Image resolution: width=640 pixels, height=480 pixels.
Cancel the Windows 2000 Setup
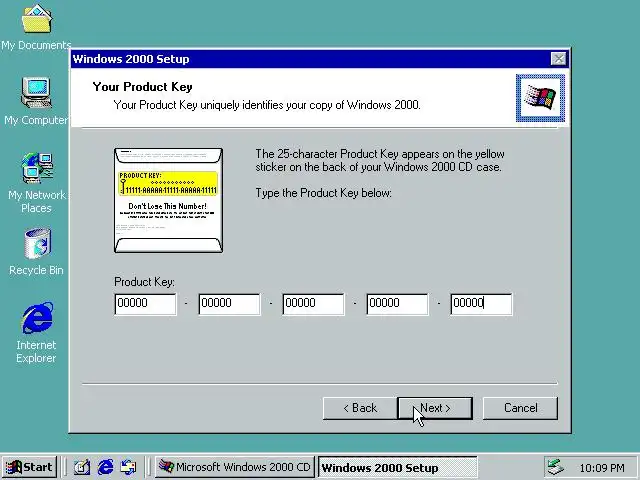[x=520, y=408]
